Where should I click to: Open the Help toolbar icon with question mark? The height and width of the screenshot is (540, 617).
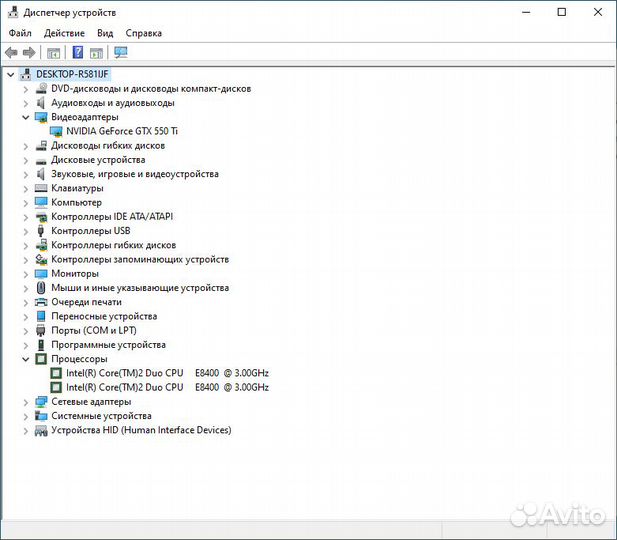tap(78, 52)
